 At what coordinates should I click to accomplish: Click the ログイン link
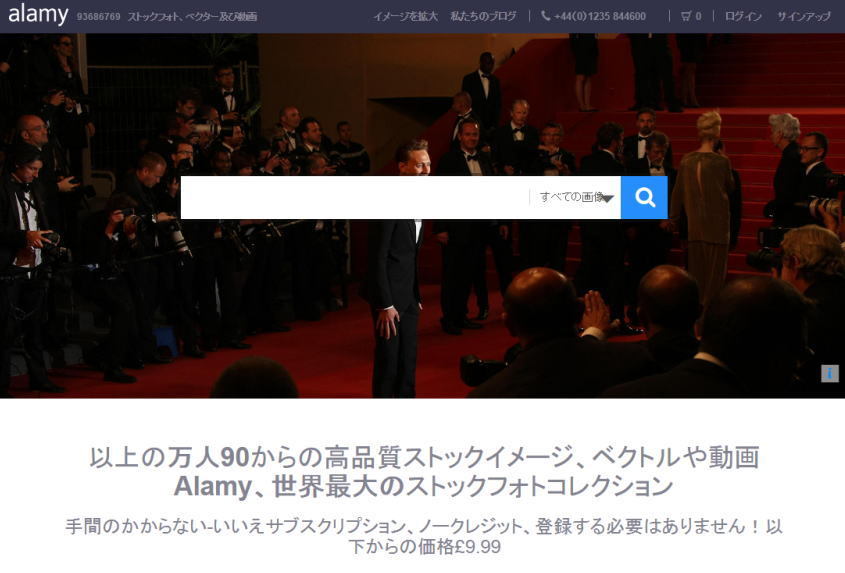coord(742,16)
